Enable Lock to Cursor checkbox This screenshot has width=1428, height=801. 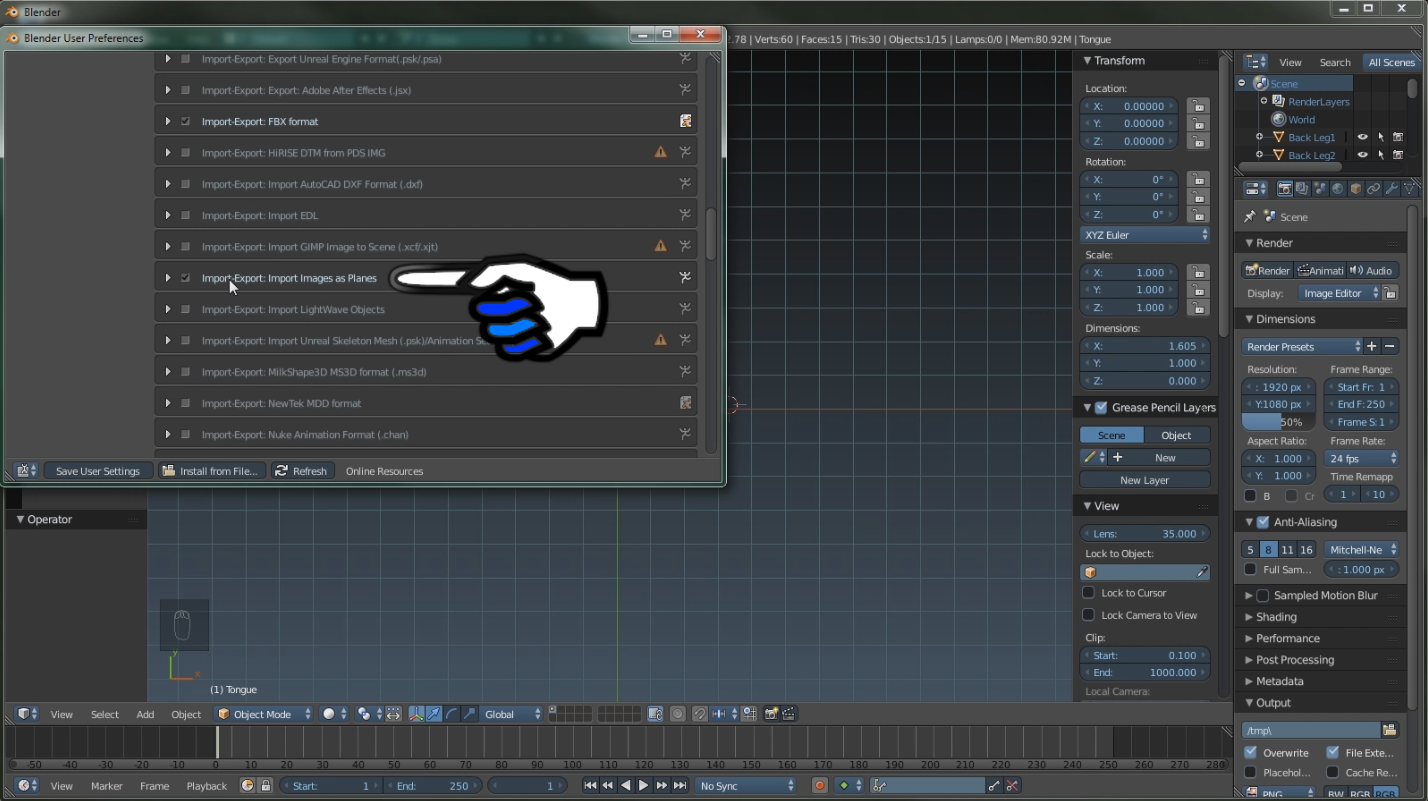pyautogui.click(x=1089, y=593)
